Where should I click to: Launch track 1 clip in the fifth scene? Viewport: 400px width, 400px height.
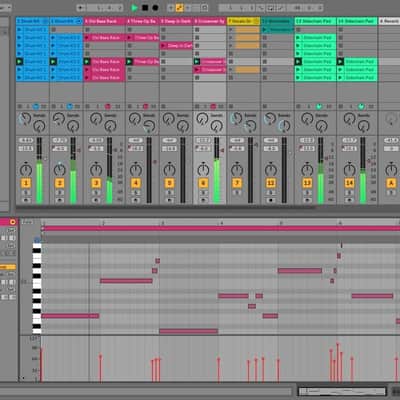coord(20,62)
